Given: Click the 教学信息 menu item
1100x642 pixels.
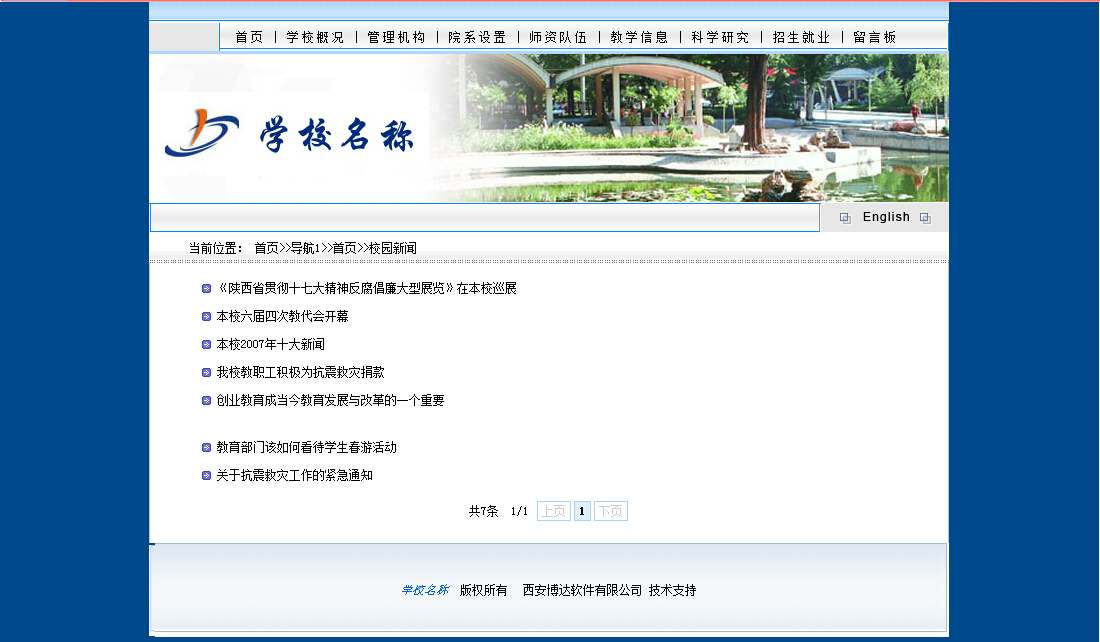Looking at the screenshot, I should coord(639,37).
